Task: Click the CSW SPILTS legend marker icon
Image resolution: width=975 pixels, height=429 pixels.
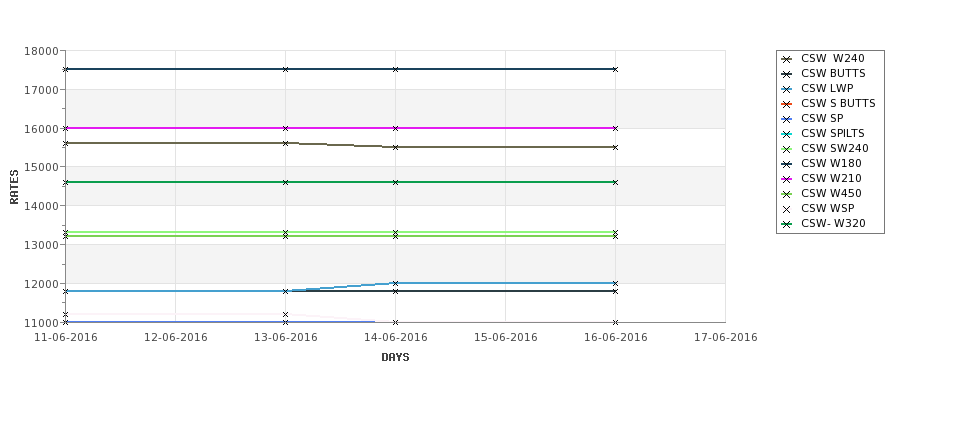Action: (787, 134)
